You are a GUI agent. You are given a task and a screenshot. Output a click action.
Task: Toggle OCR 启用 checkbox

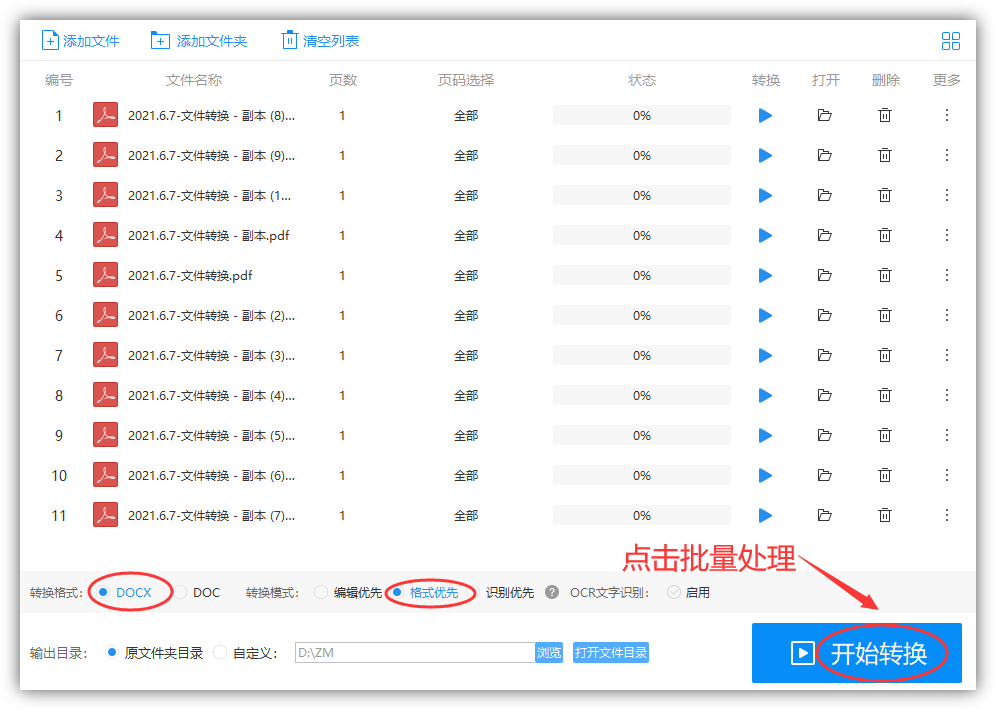(689, 593)
